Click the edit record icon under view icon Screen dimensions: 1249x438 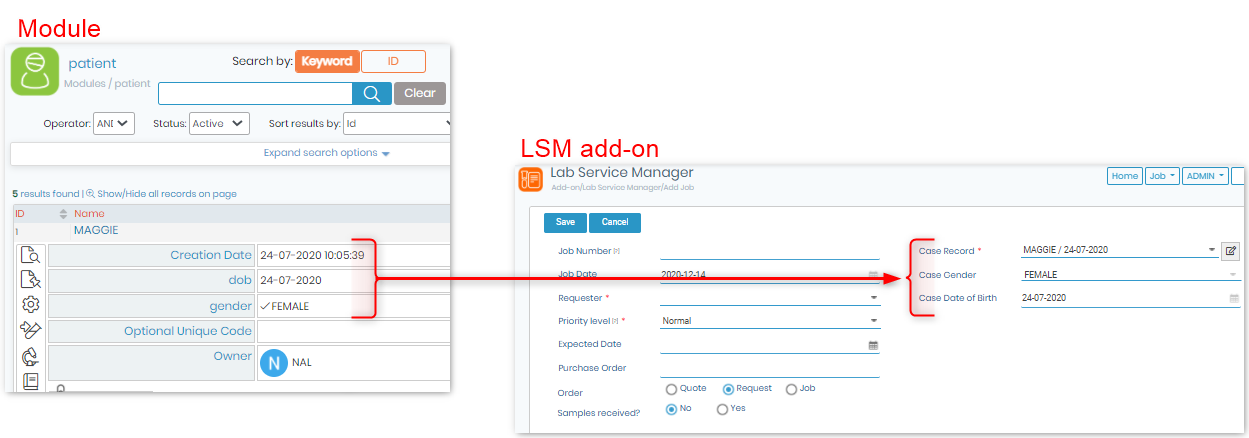point(31,279)
